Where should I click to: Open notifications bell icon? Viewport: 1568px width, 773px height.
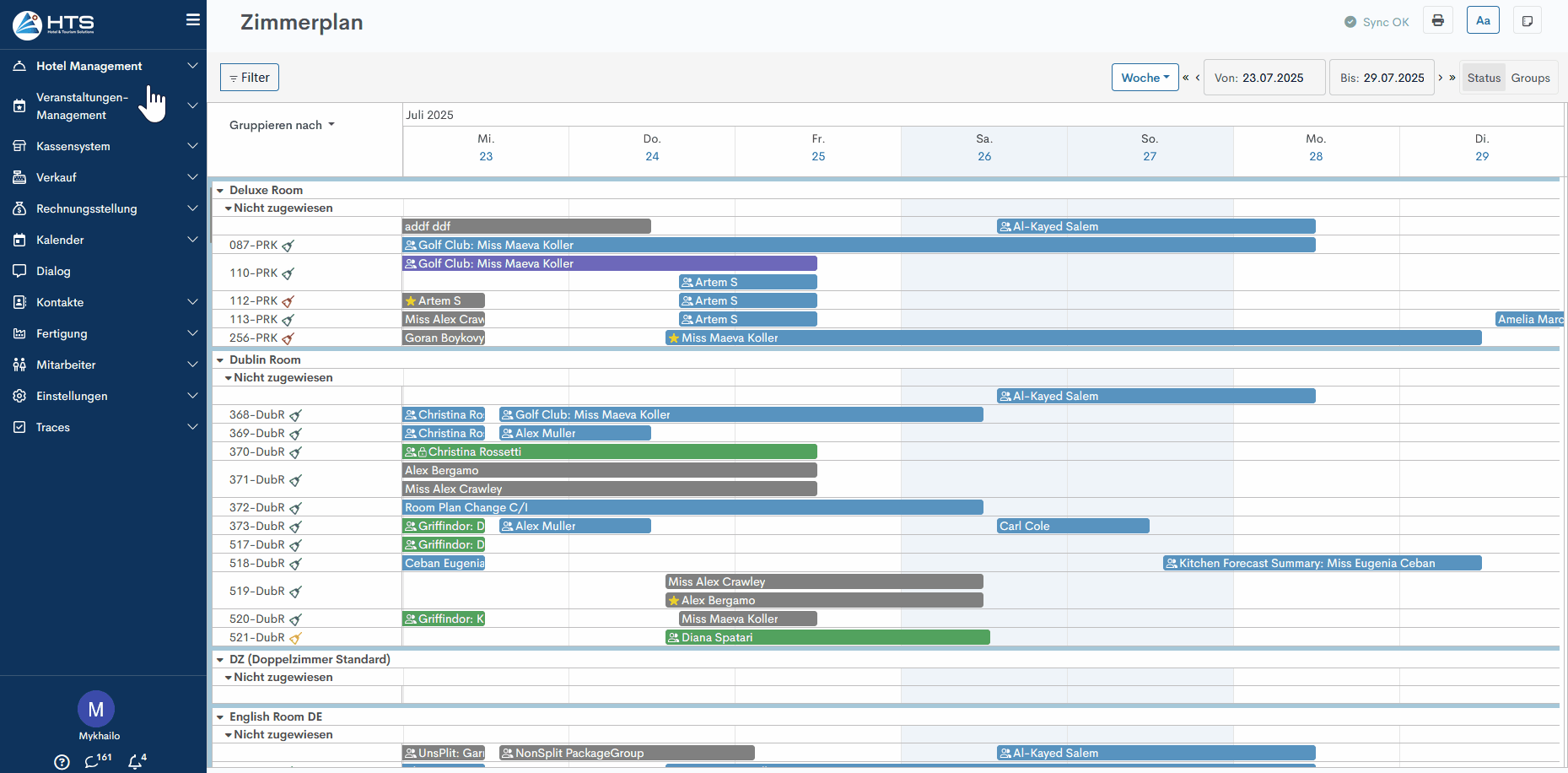(136, 761)
